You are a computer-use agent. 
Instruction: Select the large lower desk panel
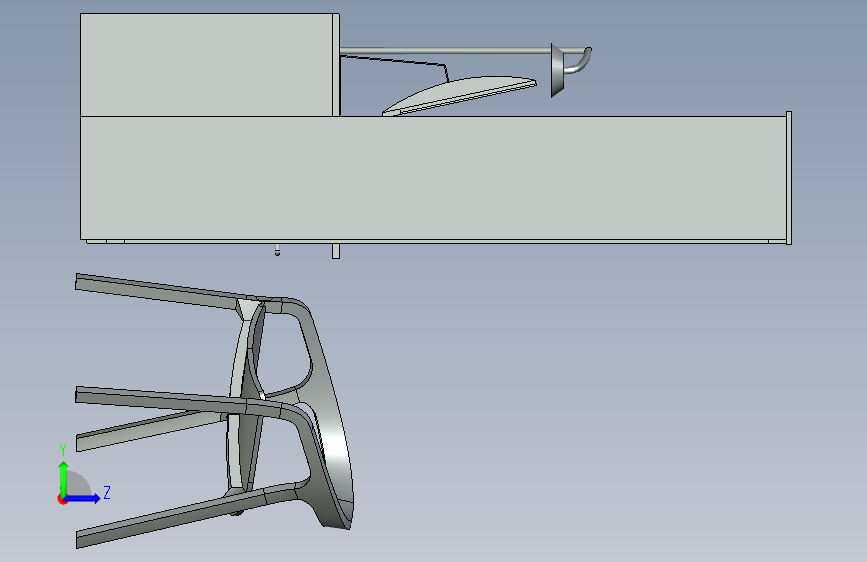[x=433, y=178]
